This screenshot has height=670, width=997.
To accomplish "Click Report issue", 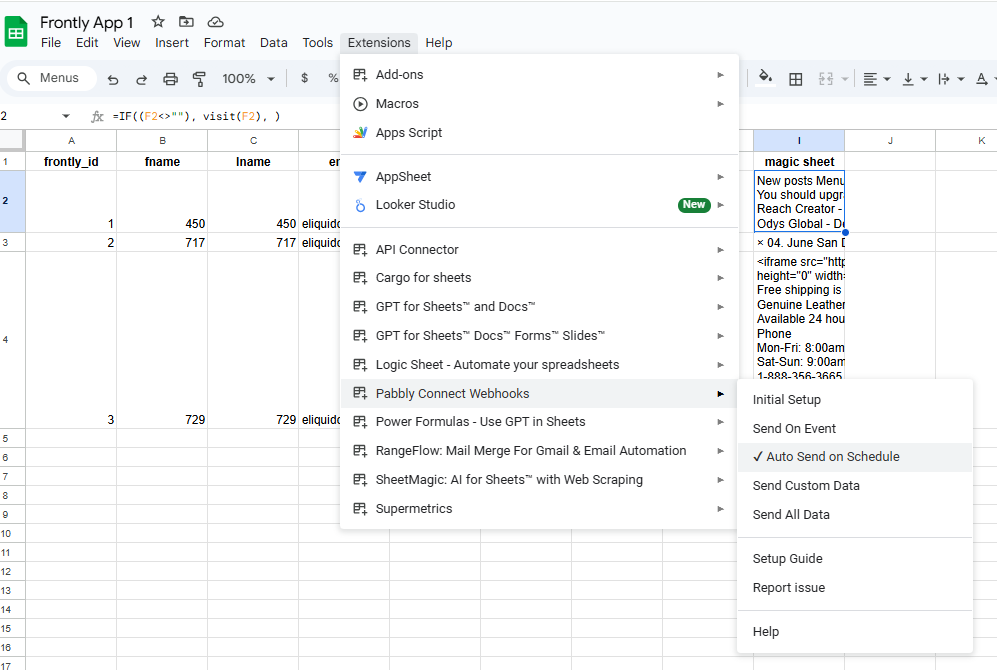I will point(855,588).
